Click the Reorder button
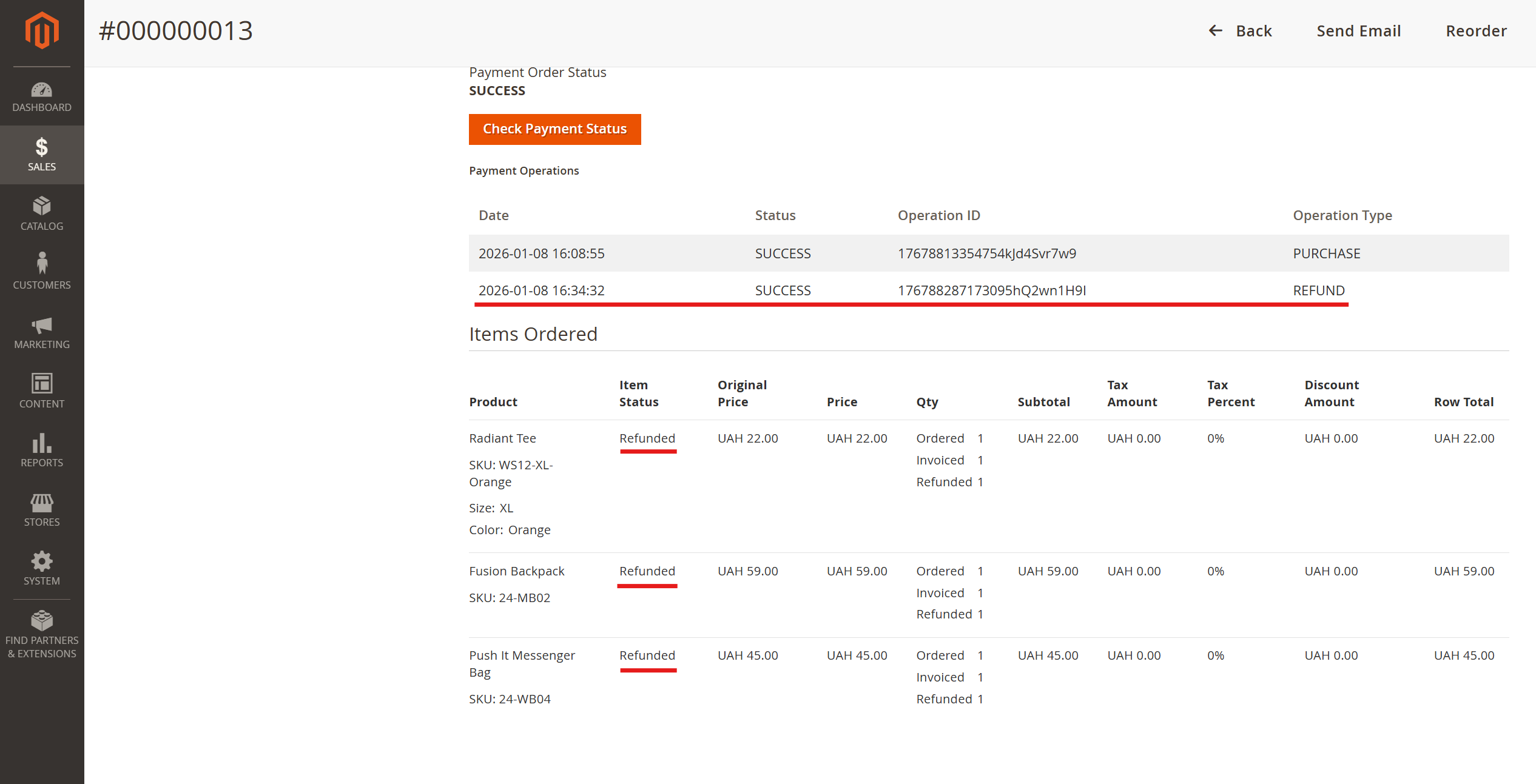The image size is (1536, 784). point(1476,31)
